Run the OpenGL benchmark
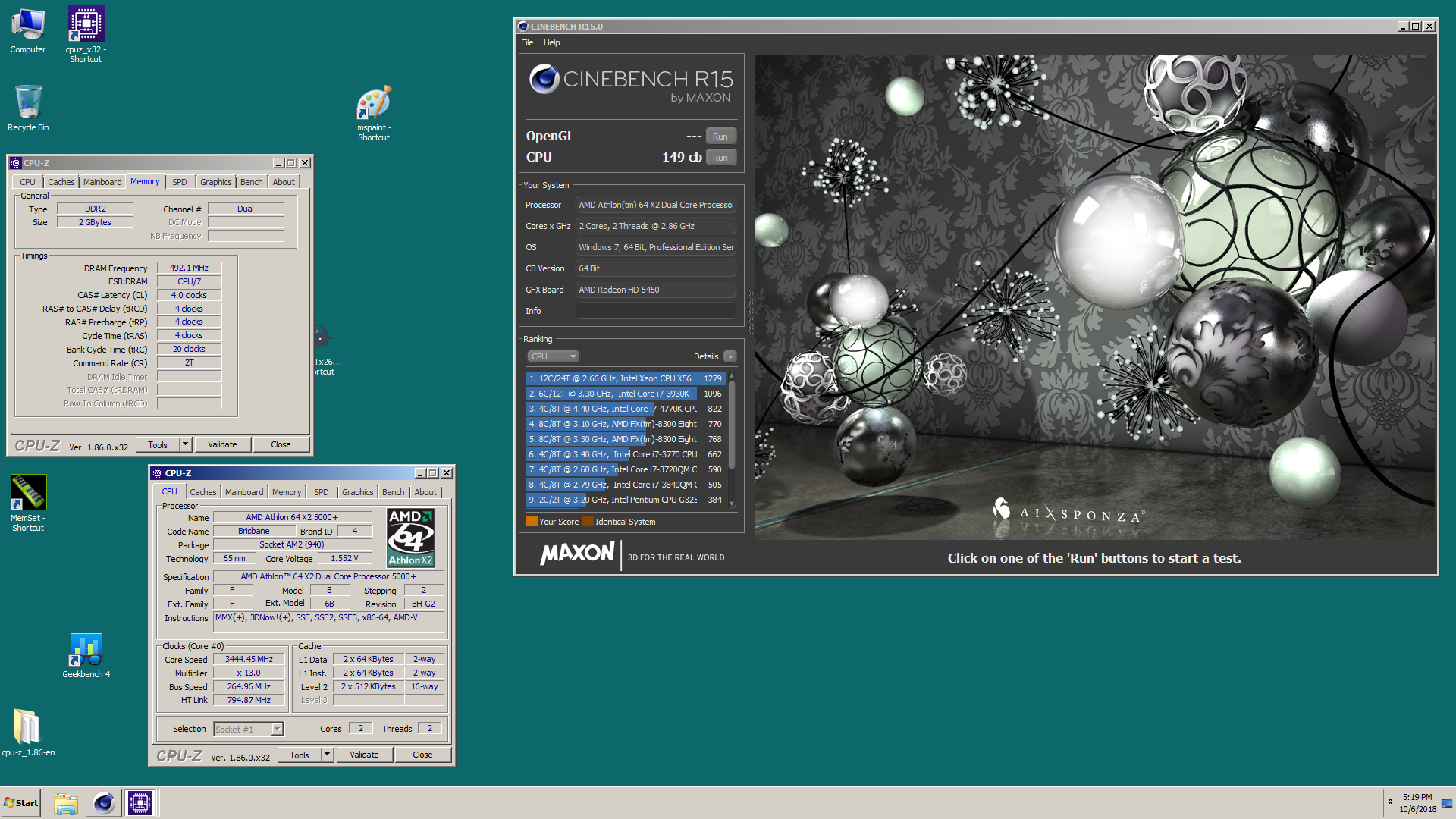 click(x=720, y=136)
